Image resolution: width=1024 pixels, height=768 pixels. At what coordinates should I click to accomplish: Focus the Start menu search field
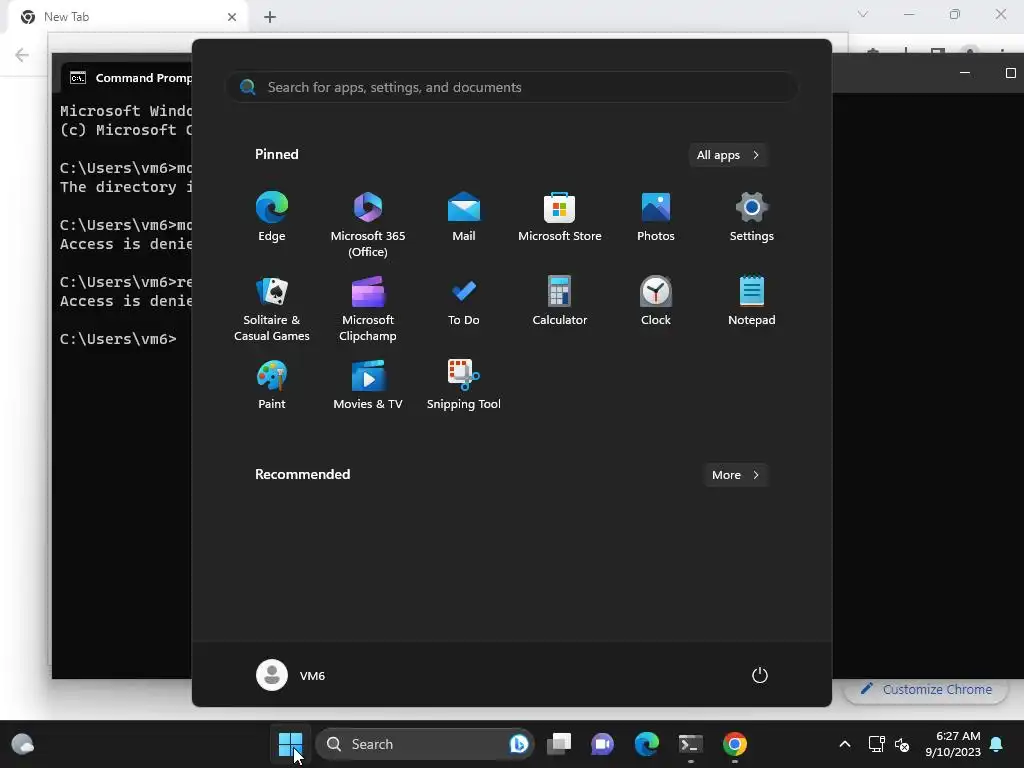pos(512,87)
